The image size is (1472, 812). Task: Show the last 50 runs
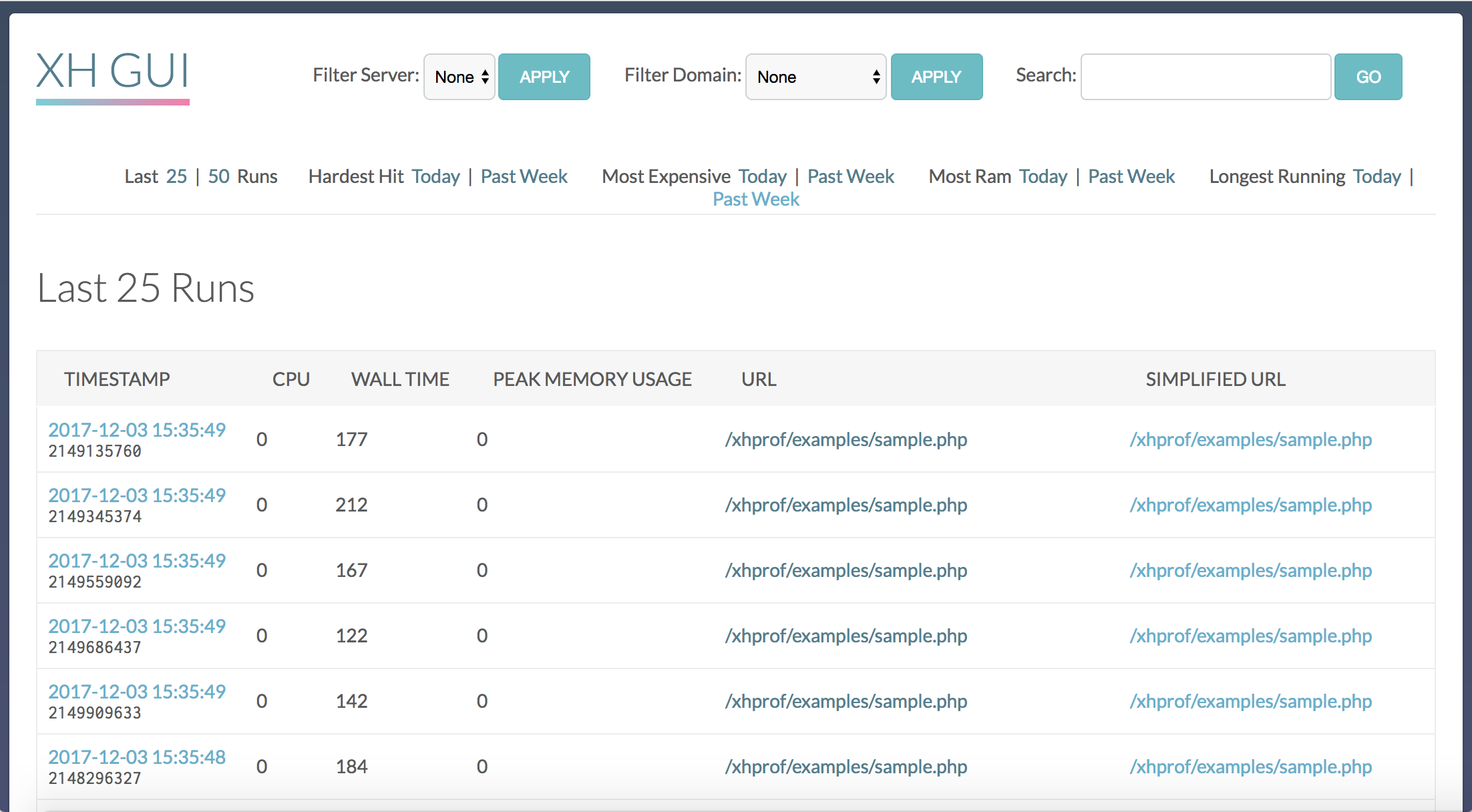point(218,176)
